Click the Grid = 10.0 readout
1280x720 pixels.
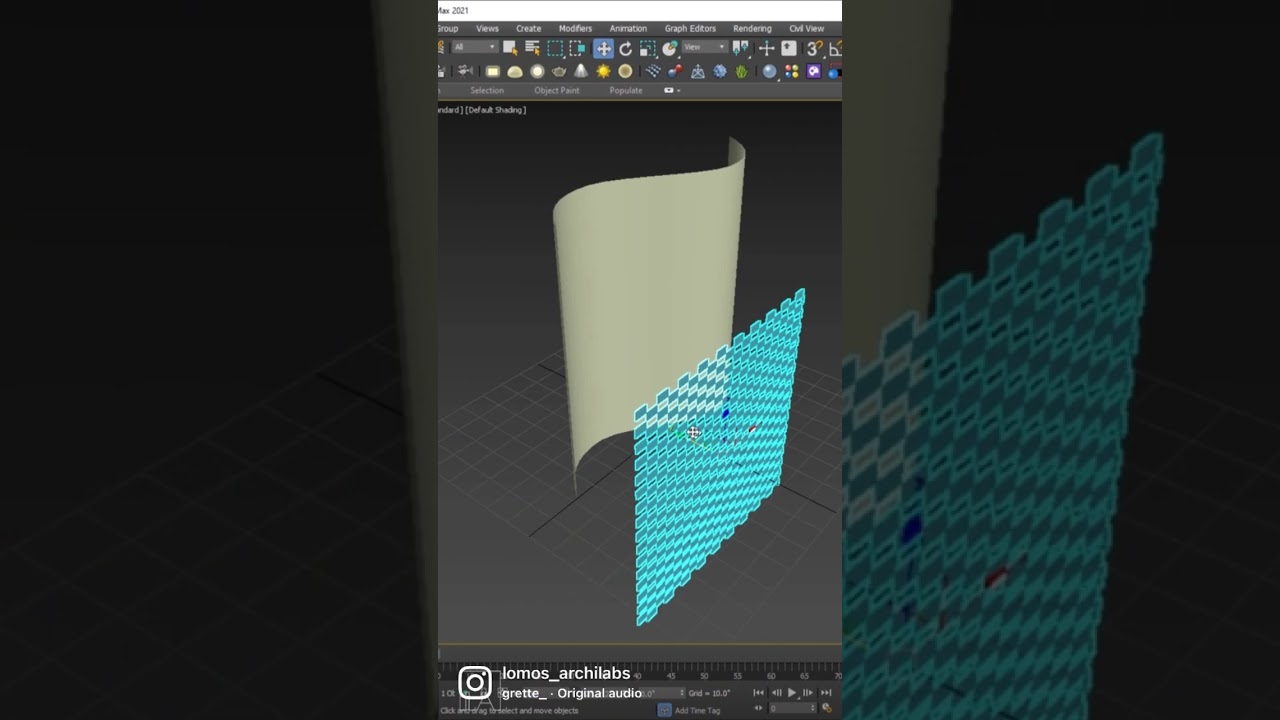coord(709,693)
